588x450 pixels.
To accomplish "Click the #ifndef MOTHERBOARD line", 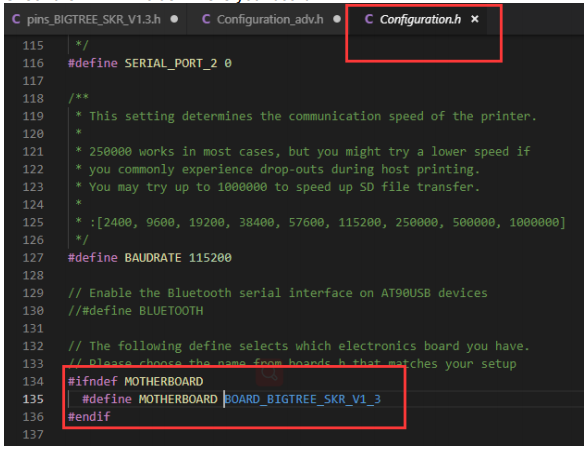I will coord(135,381).
